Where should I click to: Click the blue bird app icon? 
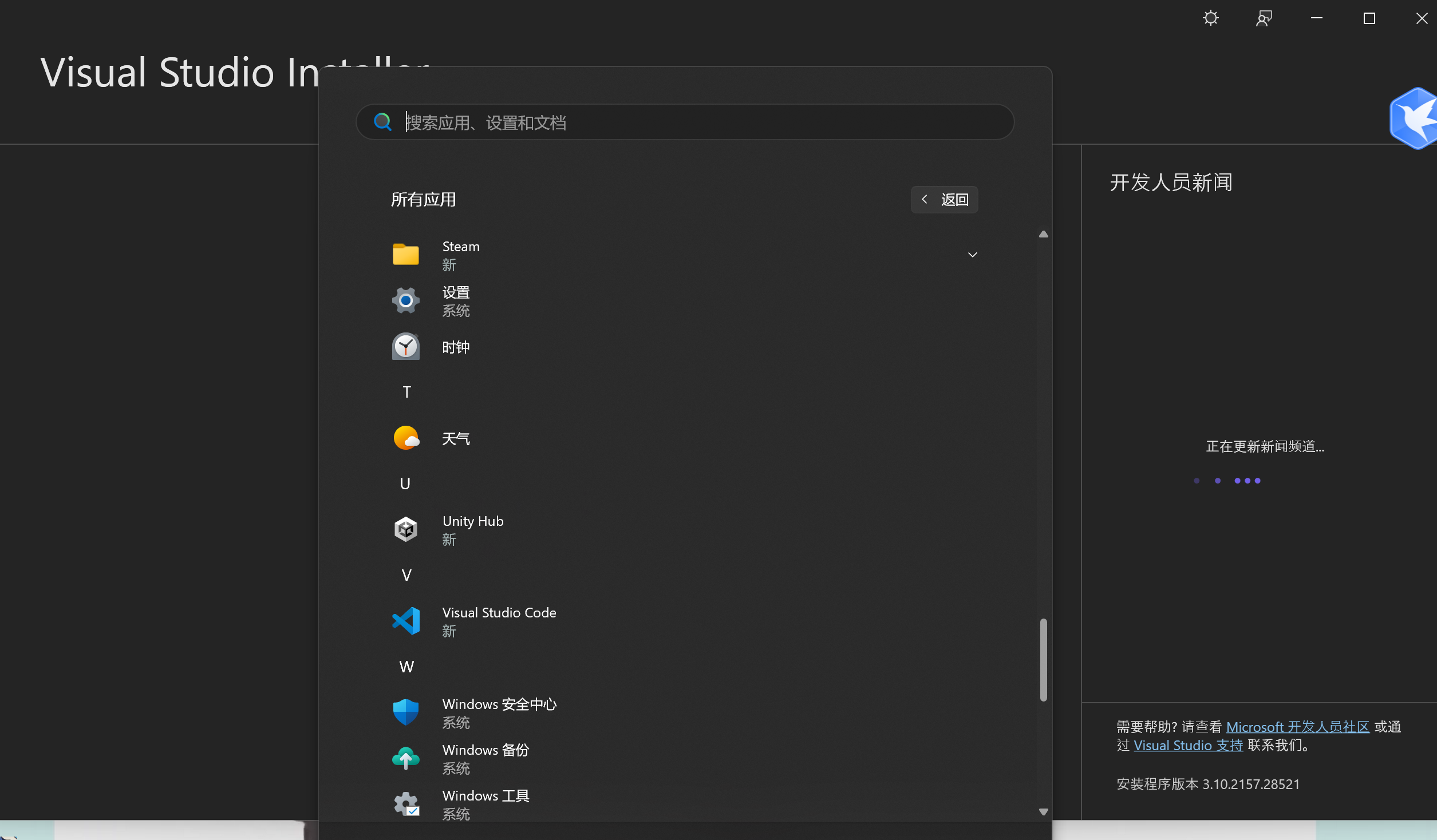(x=1413, y=118)
